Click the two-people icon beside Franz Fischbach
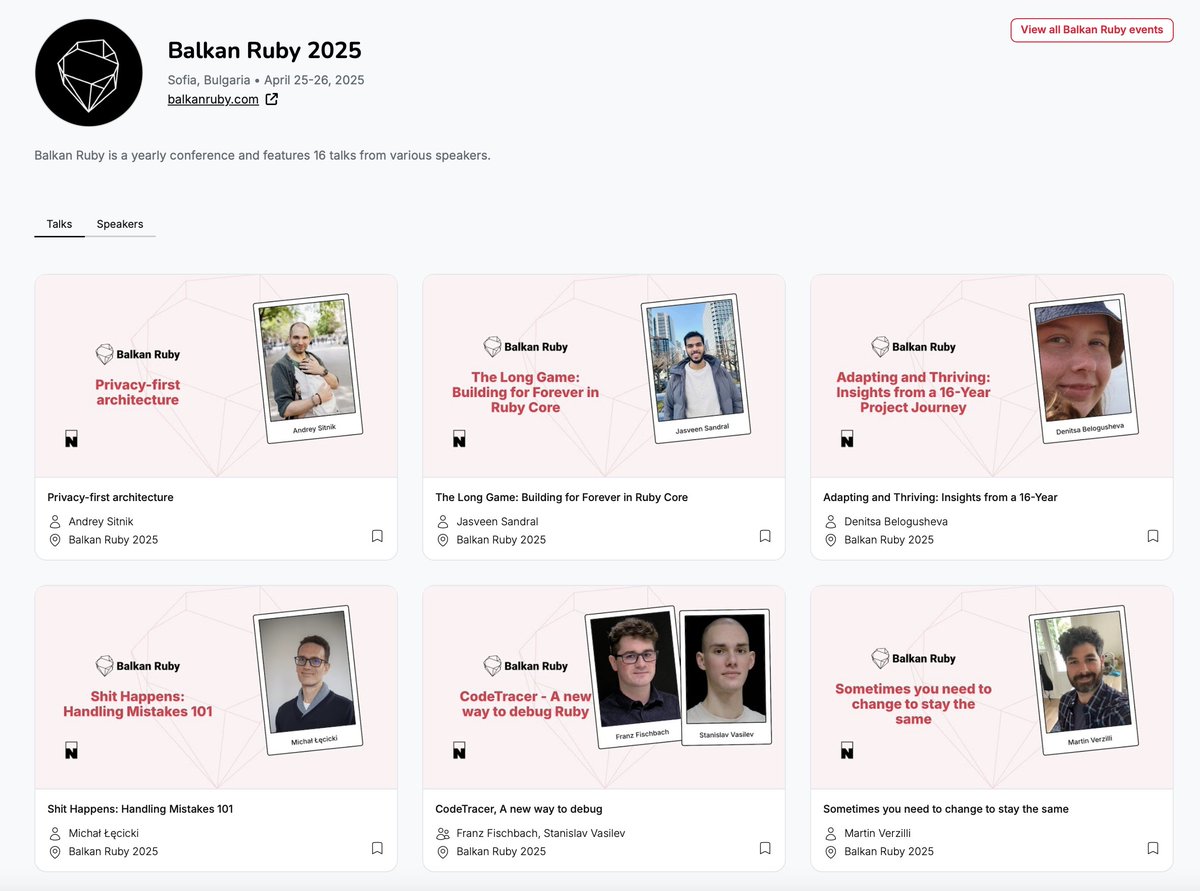 tap(443, 834)
